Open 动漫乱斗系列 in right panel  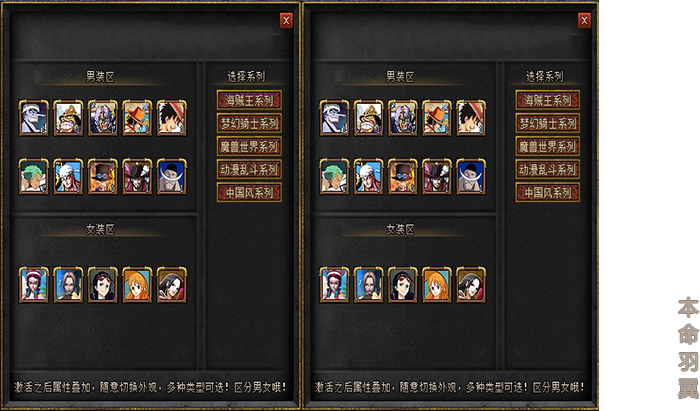pyautogui.click(x=548, y=170)
